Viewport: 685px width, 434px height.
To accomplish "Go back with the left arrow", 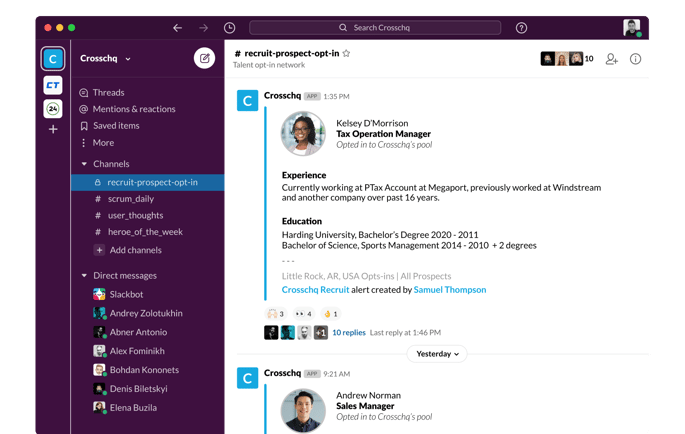I will [178, 28].
